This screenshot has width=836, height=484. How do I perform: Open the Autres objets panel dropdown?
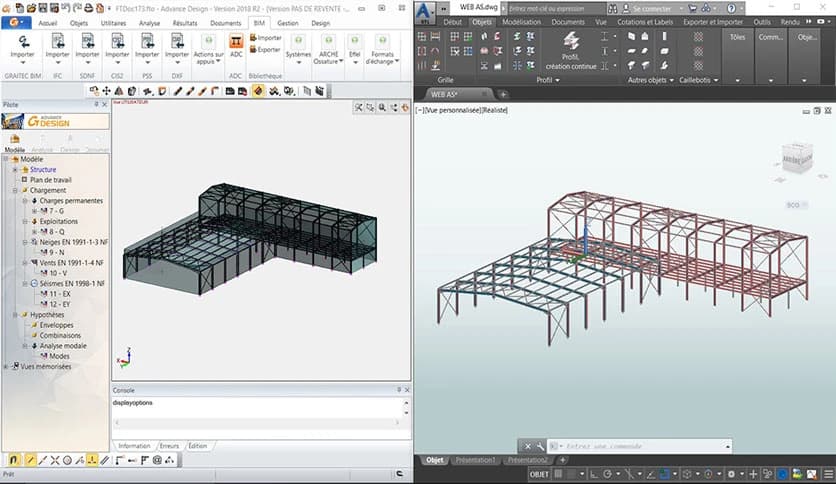coord(650,80)
